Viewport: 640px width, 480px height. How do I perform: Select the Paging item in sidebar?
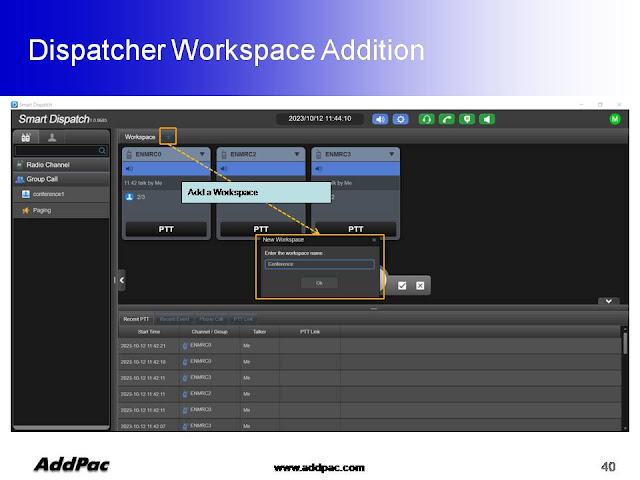point(61,211)
